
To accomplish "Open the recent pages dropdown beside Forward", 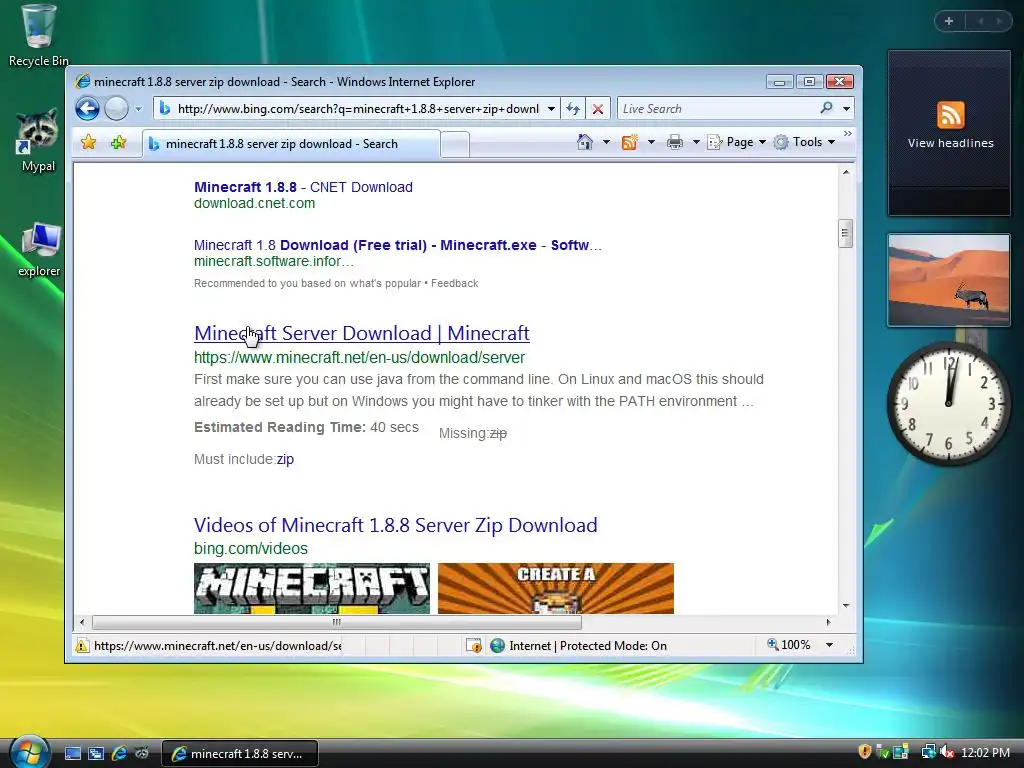I will [138, 109].
